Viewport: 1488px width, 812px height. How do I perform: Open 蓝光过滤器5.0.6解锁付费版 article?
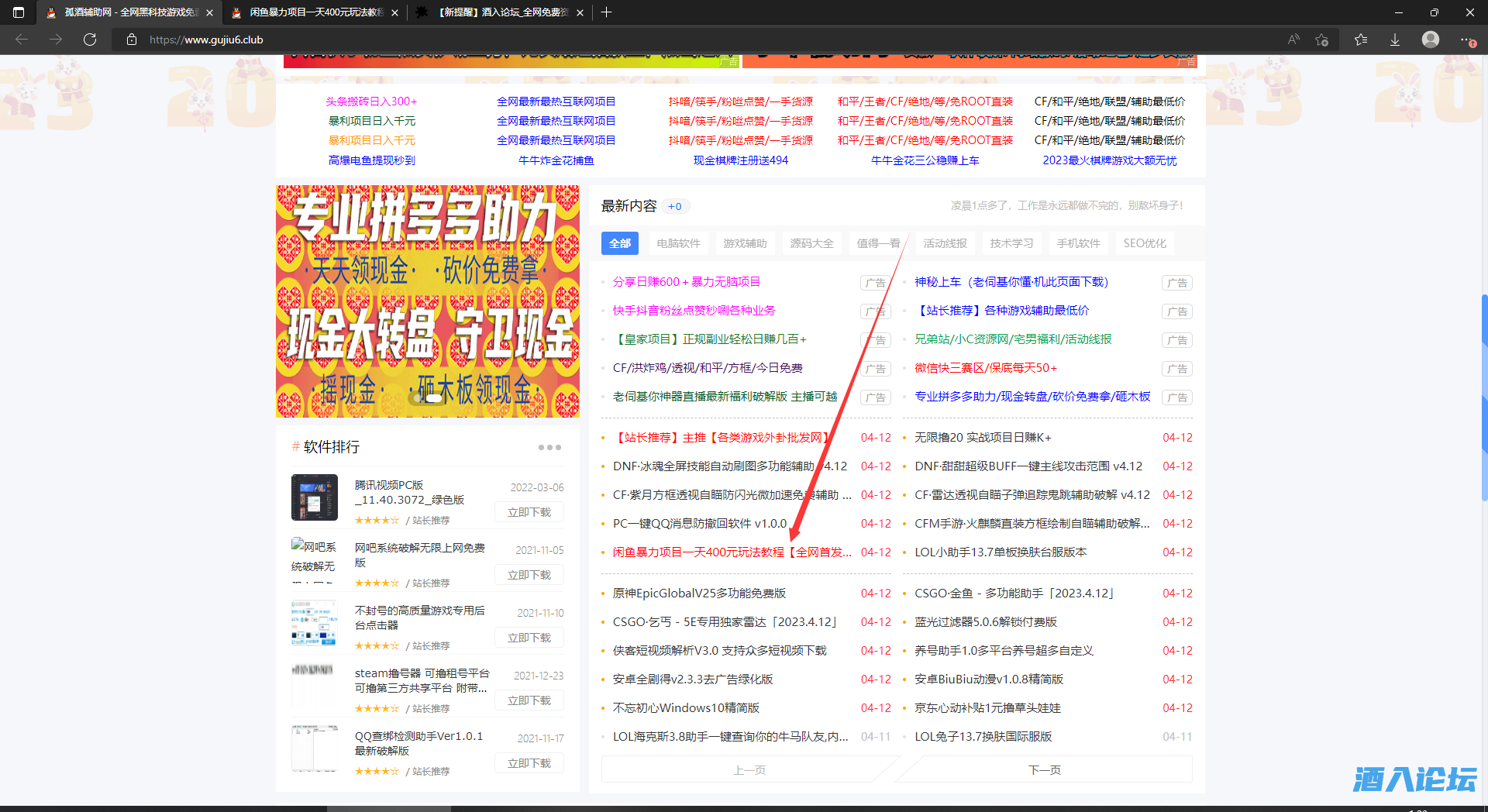tap(986, 622)
